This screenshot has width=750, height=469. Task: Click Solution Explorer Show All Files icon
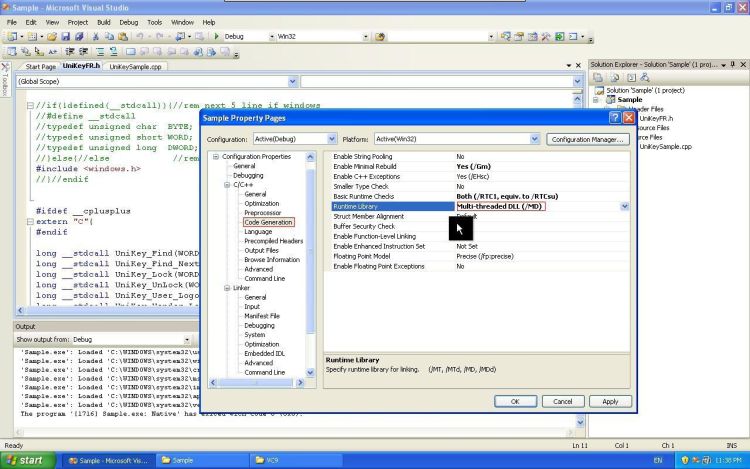[x=615, y=77]
